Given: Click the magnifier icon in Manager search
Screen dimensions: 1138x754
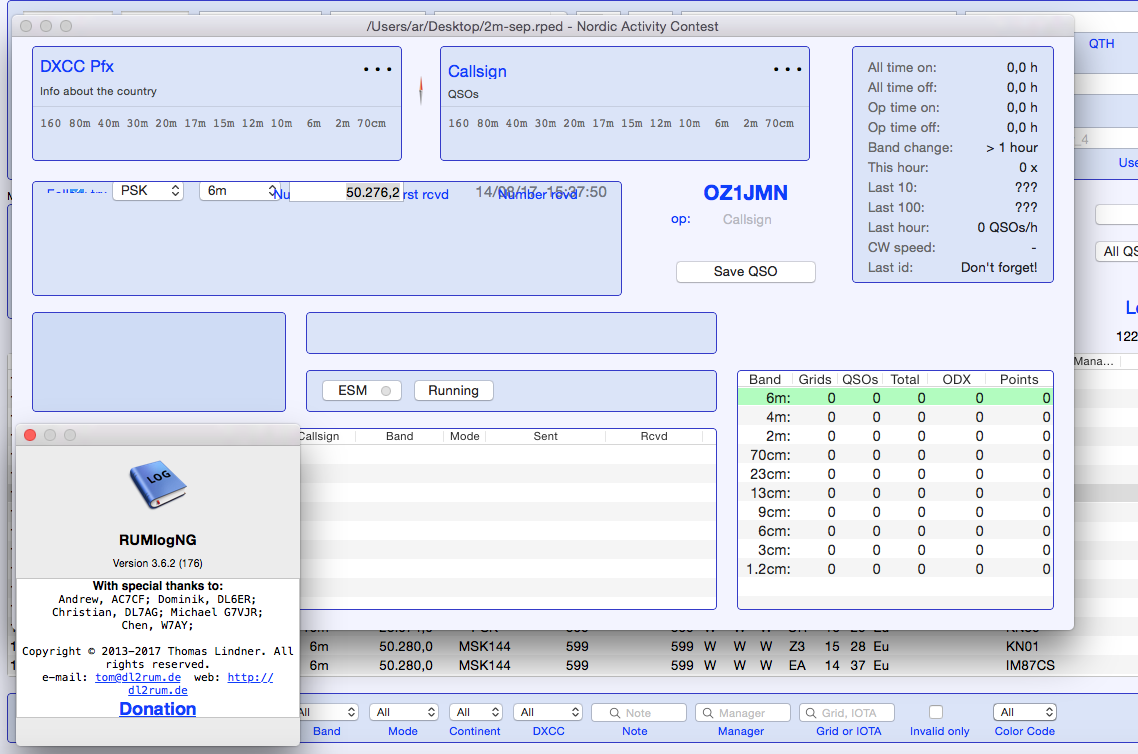Looking at the screenshot, I should [708, 713].
